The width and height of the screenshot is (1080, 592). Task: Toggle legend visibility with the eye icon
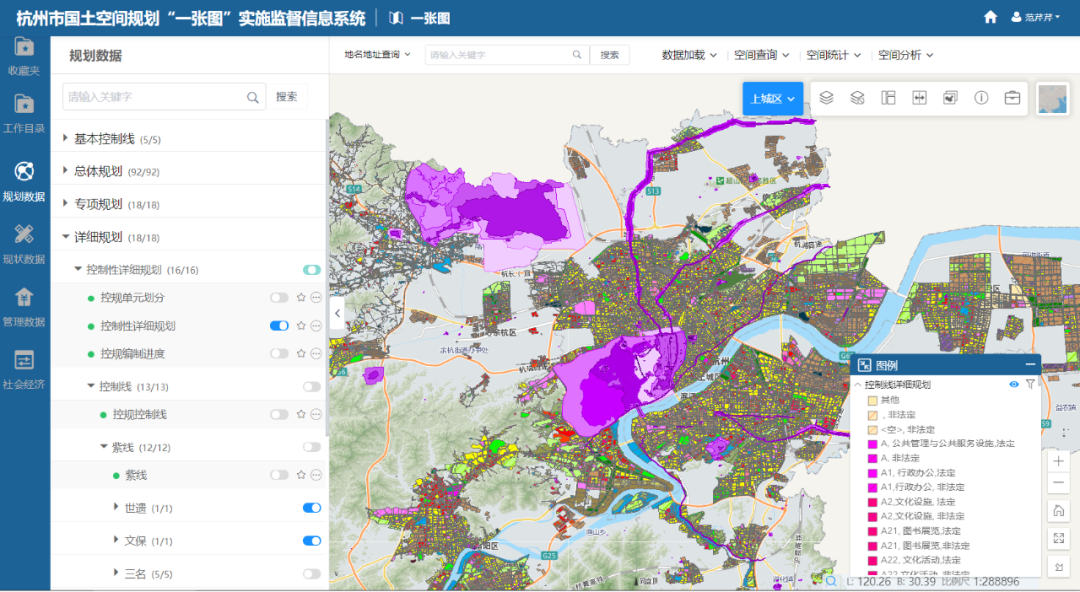pos(1014,384)
